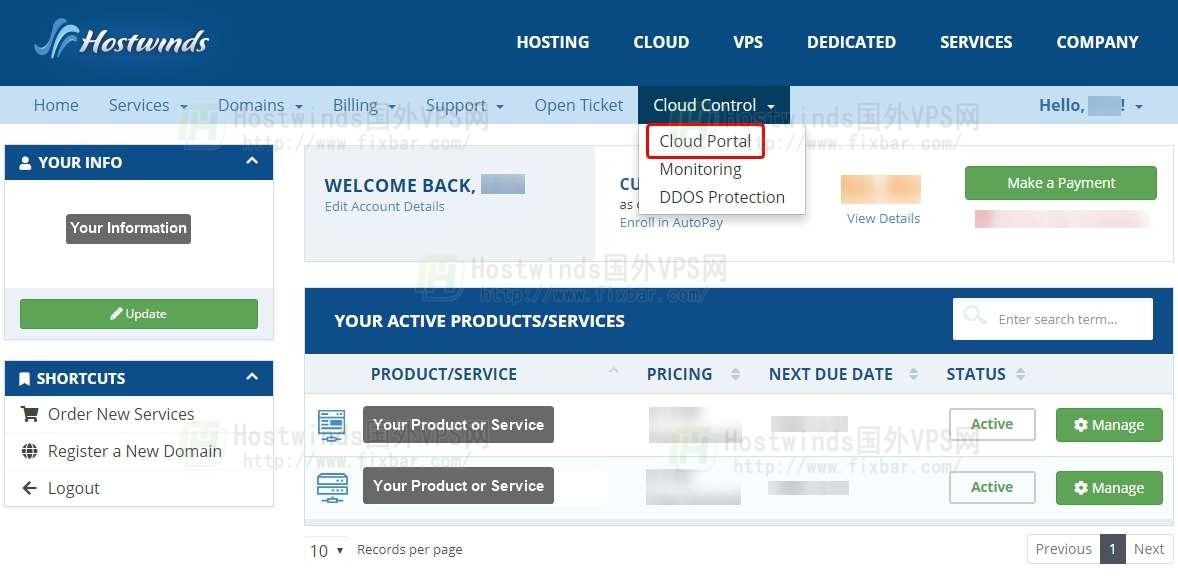This screenshot has width=1178, height=582.
Task: Click the magnifier icon in the search box
Action: tap(974, 315)
